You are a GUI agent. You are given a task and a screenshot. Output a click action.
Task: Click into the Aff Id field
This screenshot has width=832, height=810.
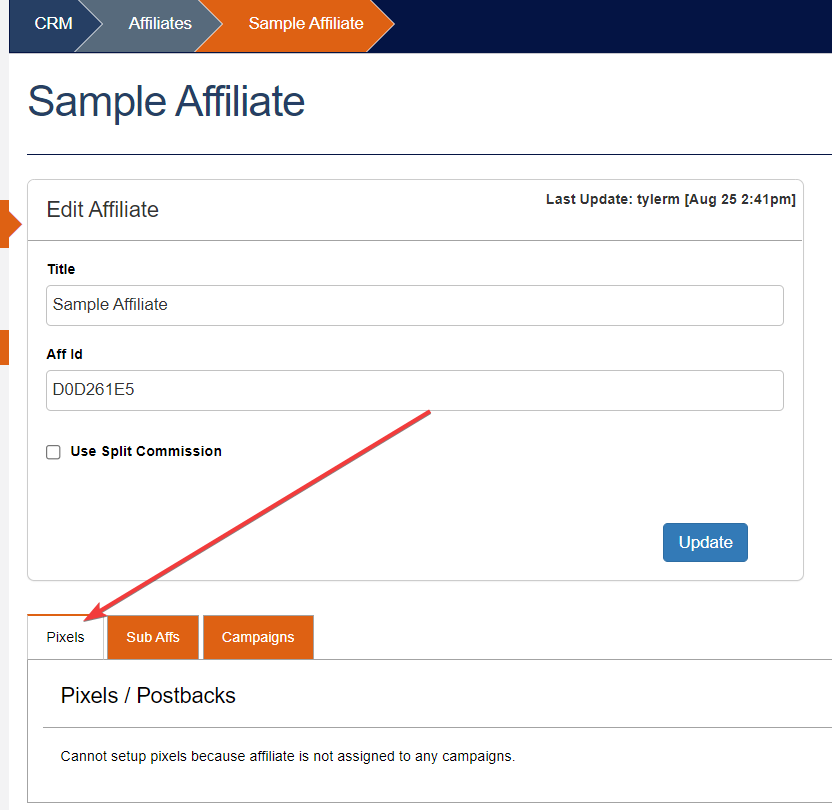pyautogui.click(x=414, y=390)
